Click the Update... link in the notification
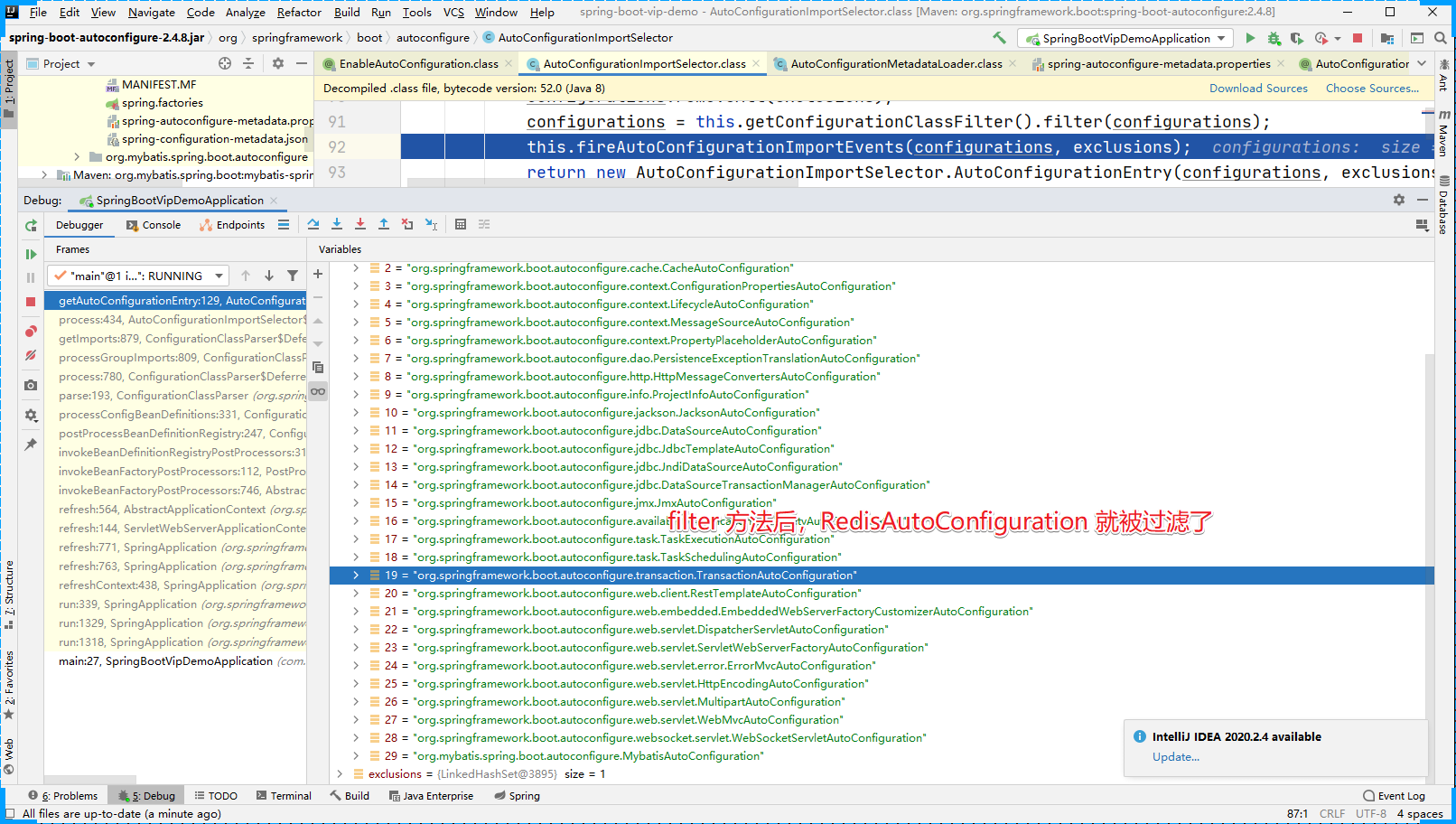This screenshot has width=1456, height=824. 1176,757
